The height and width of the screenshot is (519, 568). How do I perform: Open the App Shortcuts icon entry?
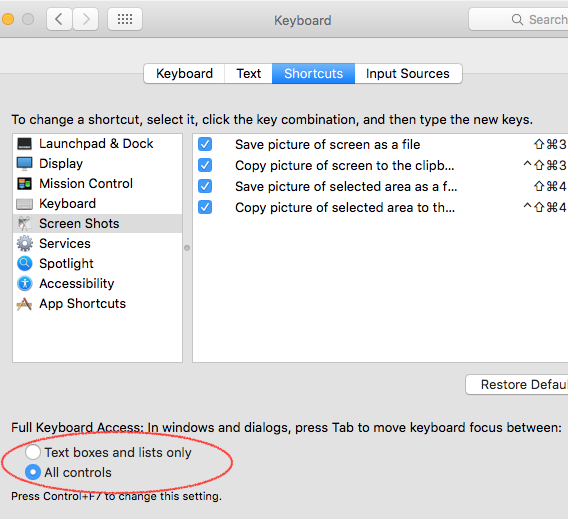coord(24,304)
